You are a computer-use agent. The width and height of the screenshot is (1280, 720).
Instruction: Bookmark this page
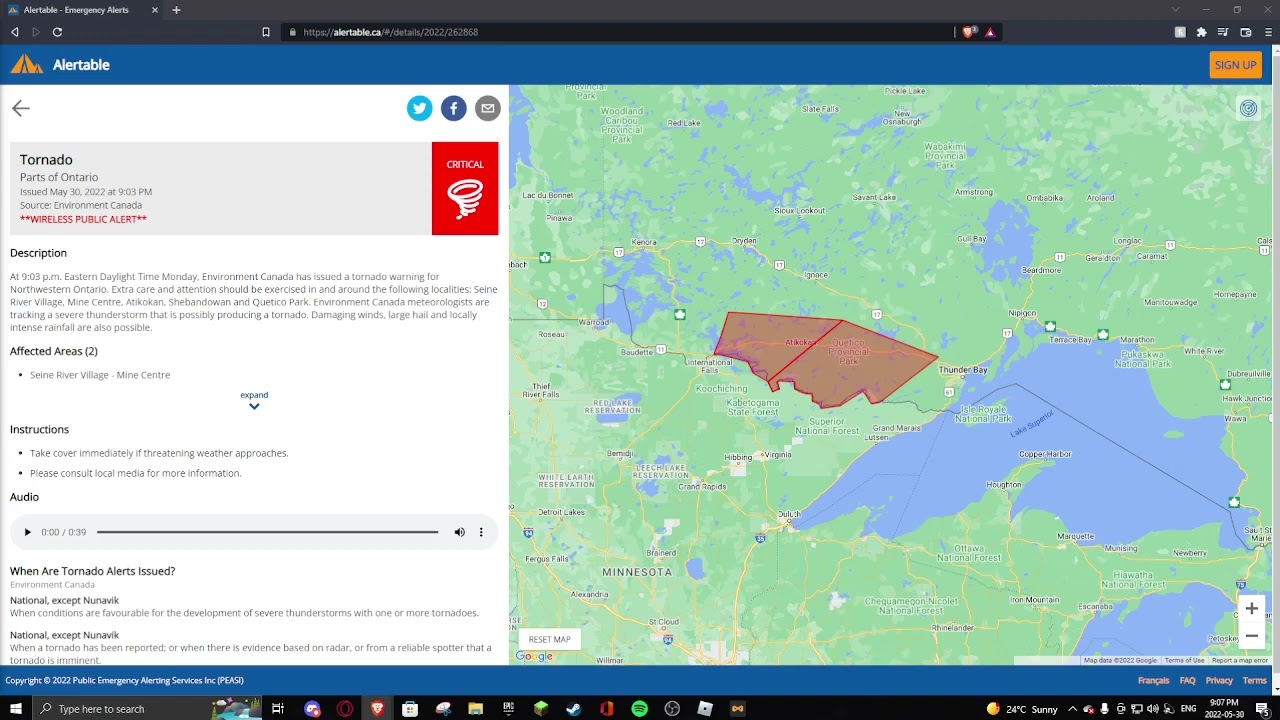(x=266, y=32)
